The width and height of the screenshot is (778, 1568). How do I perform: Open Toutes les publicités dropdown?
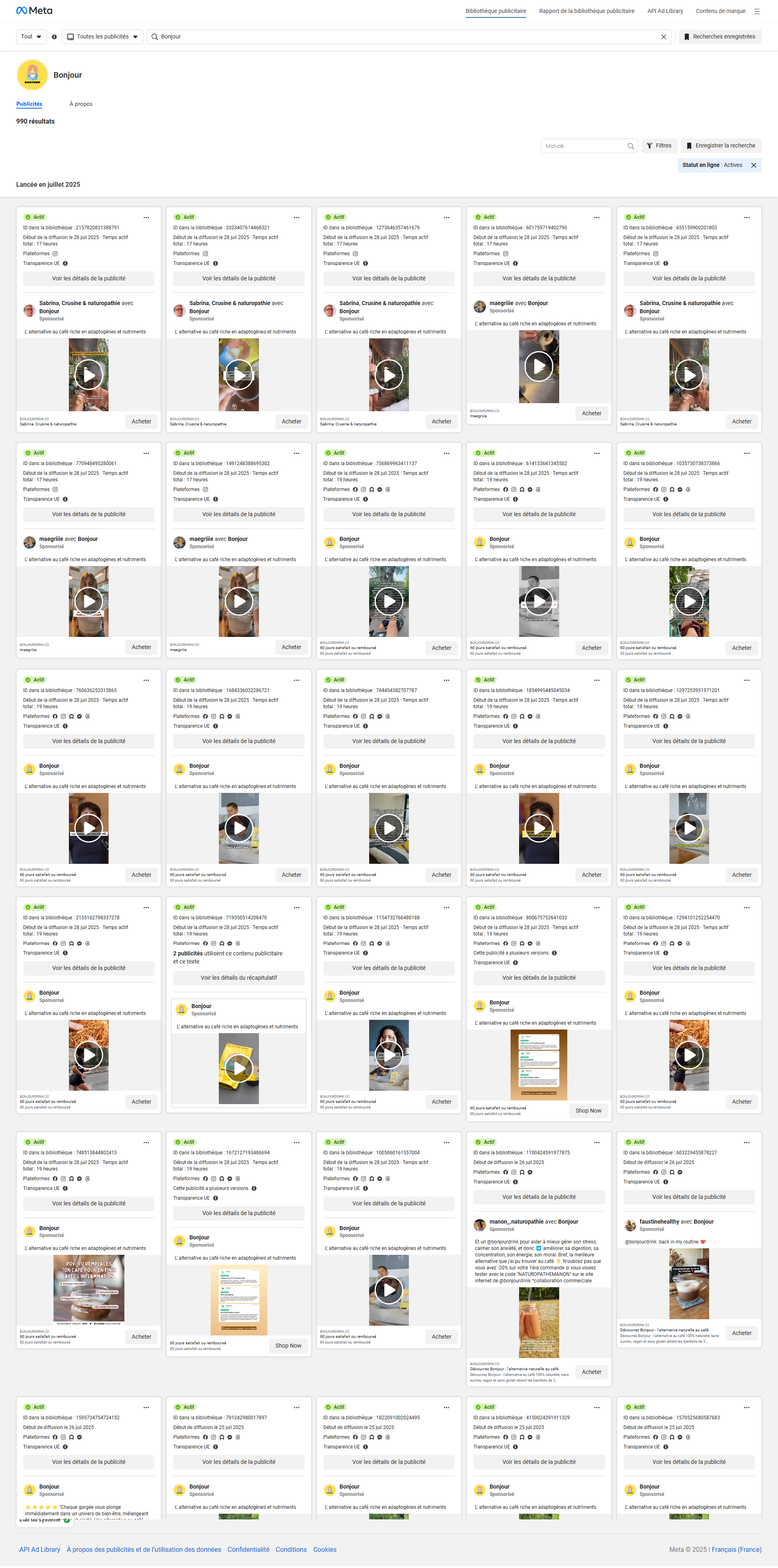point(102,37)
